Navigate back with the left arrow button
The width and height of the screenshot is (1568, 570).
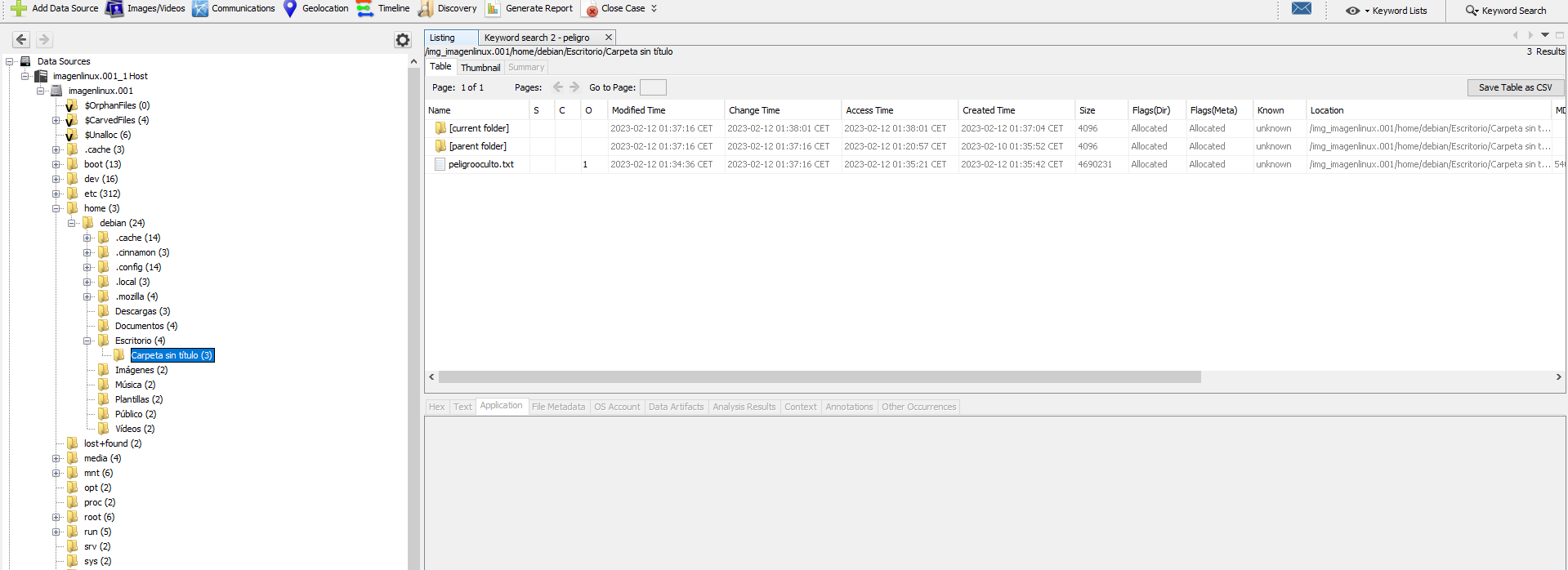coord(22,40)
